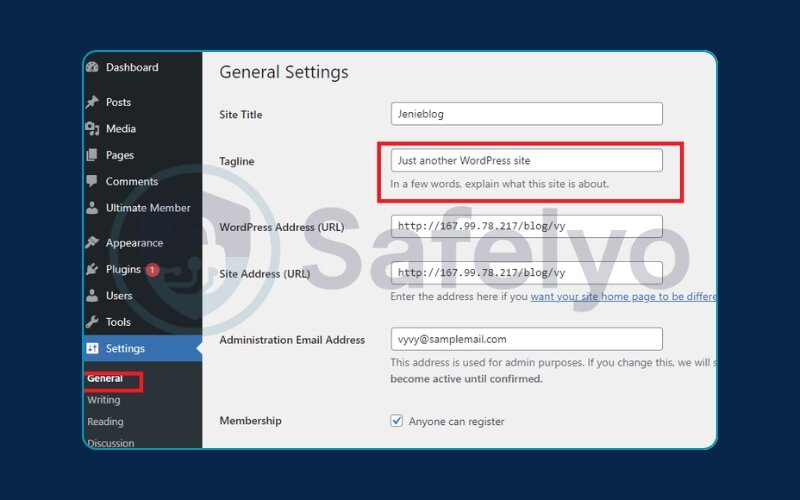Click the Ultimate Member person icon
The image size is (800, 500).
click(92, 208)
